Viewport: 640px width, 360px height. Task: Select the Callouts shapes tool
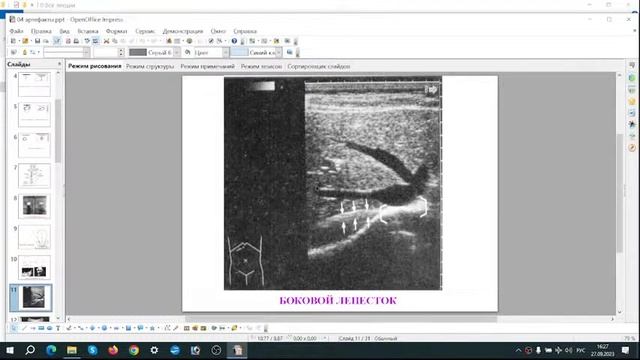pos(140,328)
